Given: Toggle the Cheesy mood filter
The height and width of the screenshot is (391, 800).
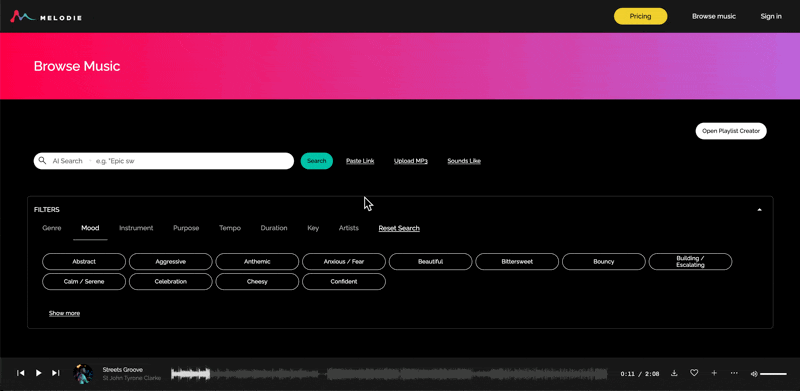Looking at the screenshot, I should pos(257,281).
